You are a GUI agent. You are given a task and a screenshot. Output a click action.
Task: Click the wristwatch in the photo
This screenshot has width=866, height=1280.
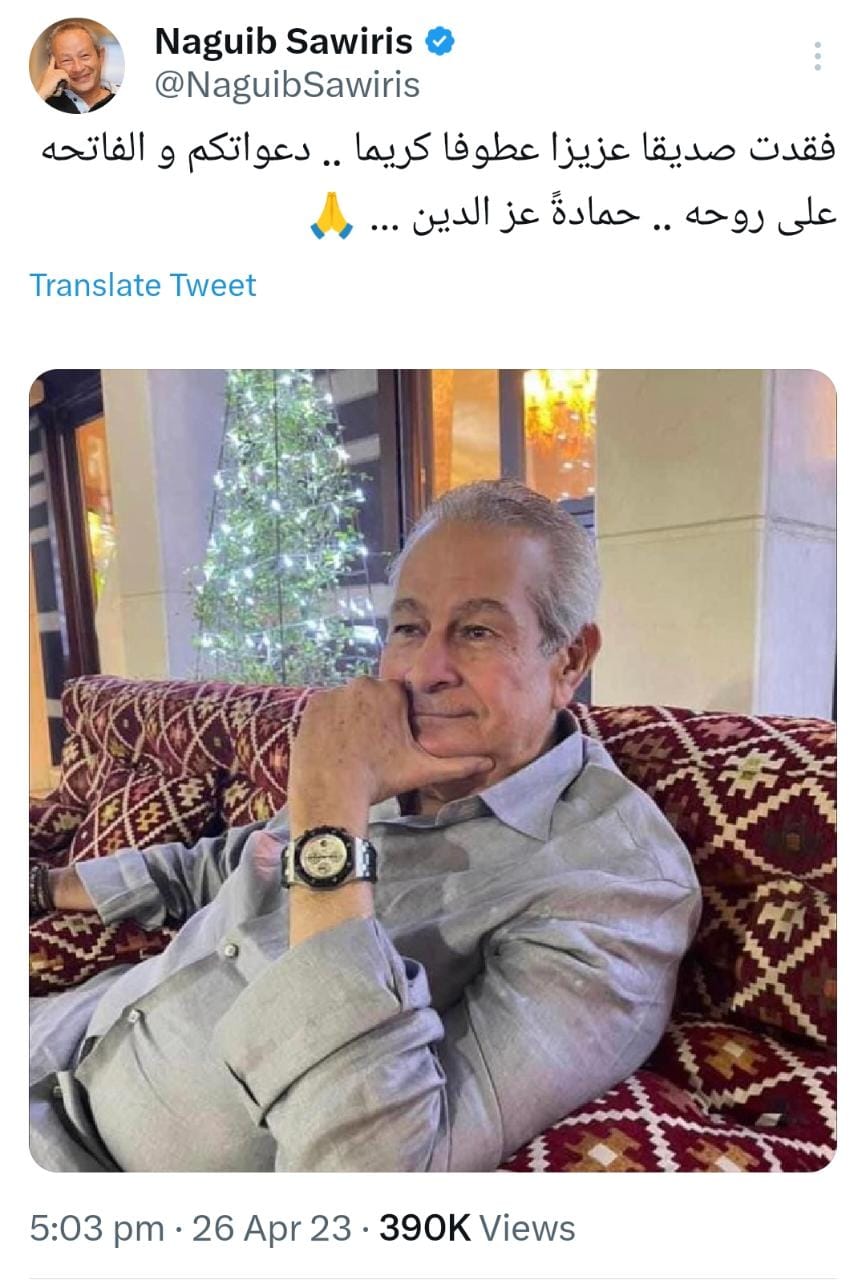329,856
